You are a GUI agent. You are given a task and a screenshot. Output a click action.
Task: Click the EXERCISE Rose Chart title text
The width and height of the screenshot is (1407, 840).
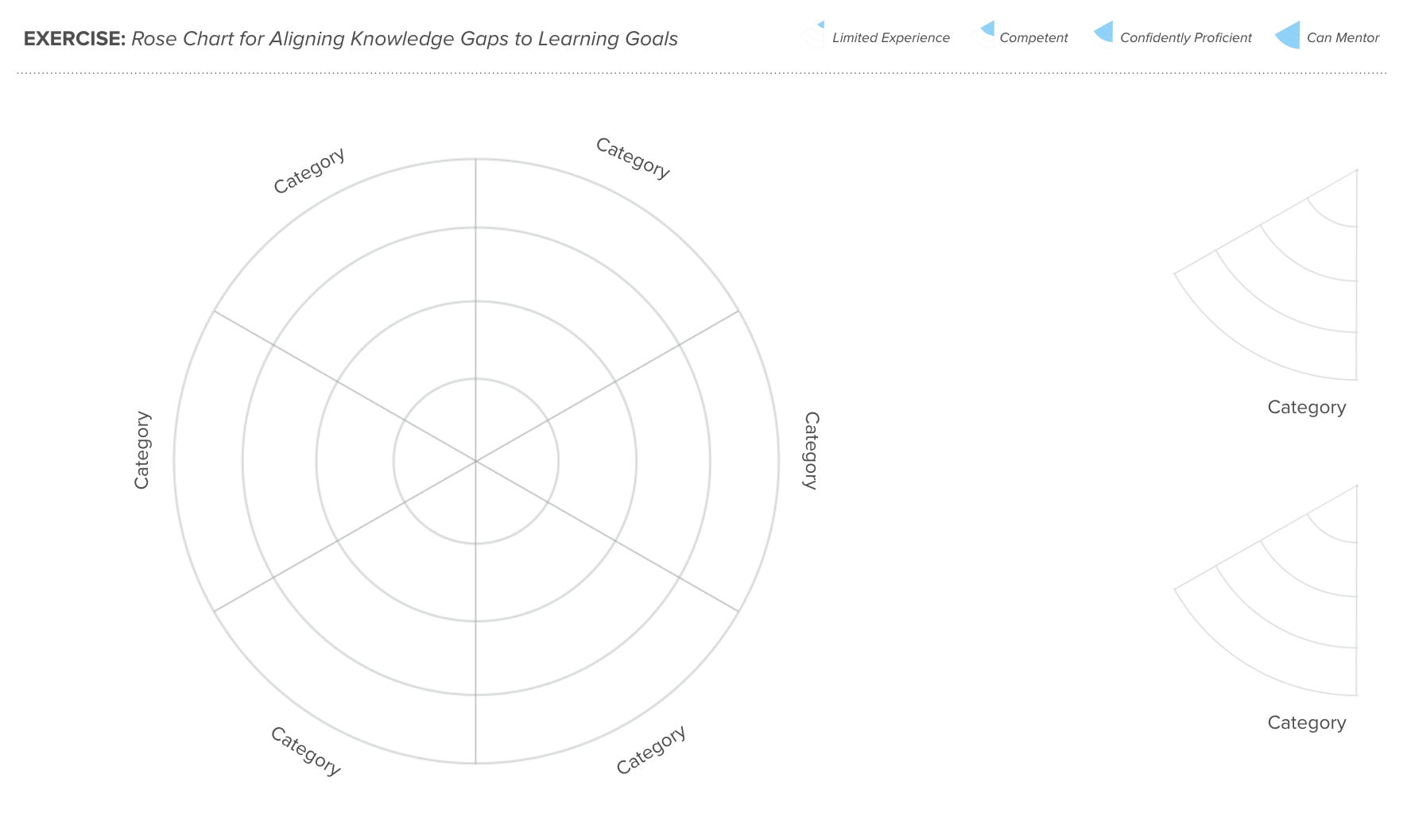point(351,39)
